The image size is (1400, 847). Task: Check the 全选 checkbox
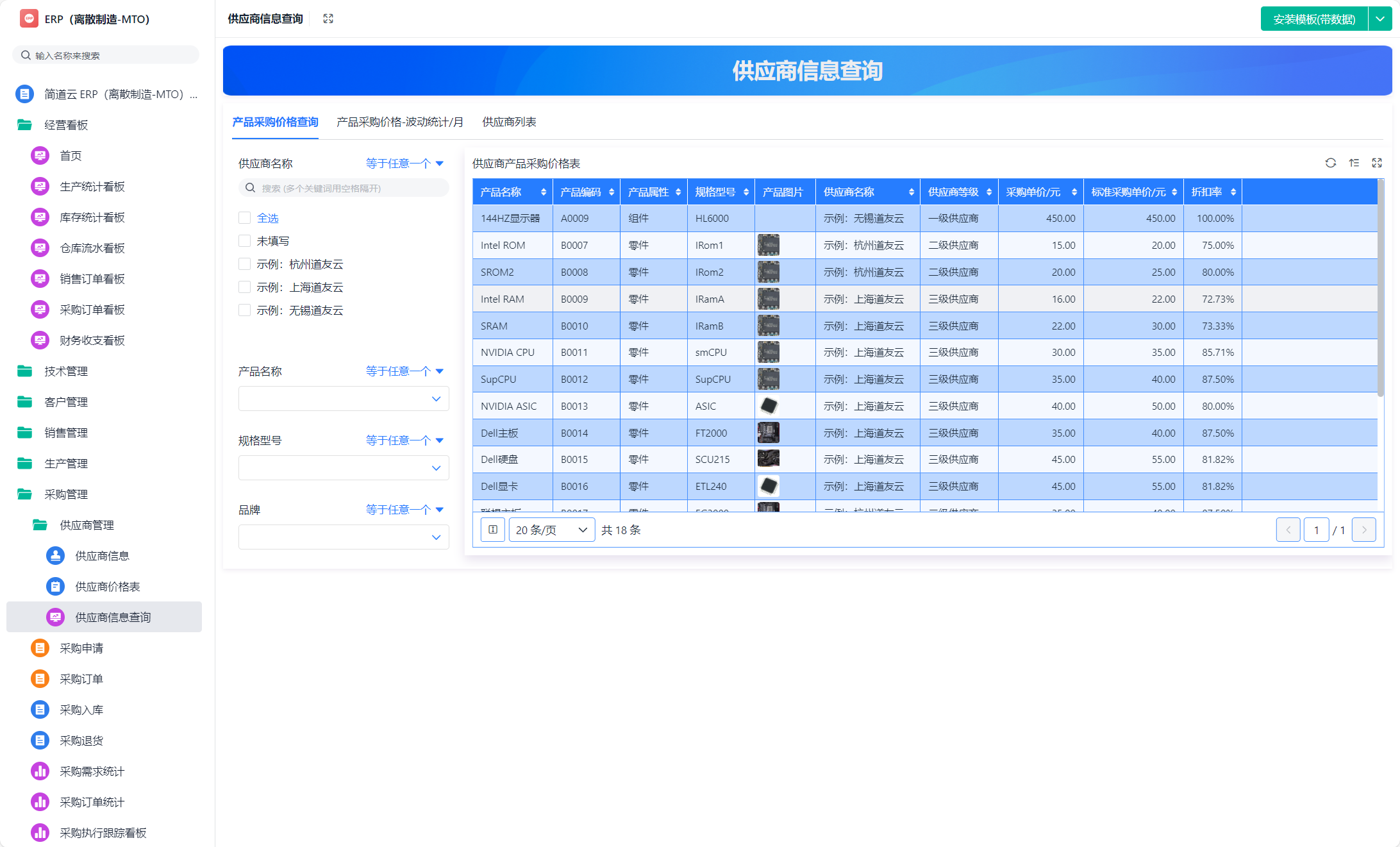pos(244,217)
